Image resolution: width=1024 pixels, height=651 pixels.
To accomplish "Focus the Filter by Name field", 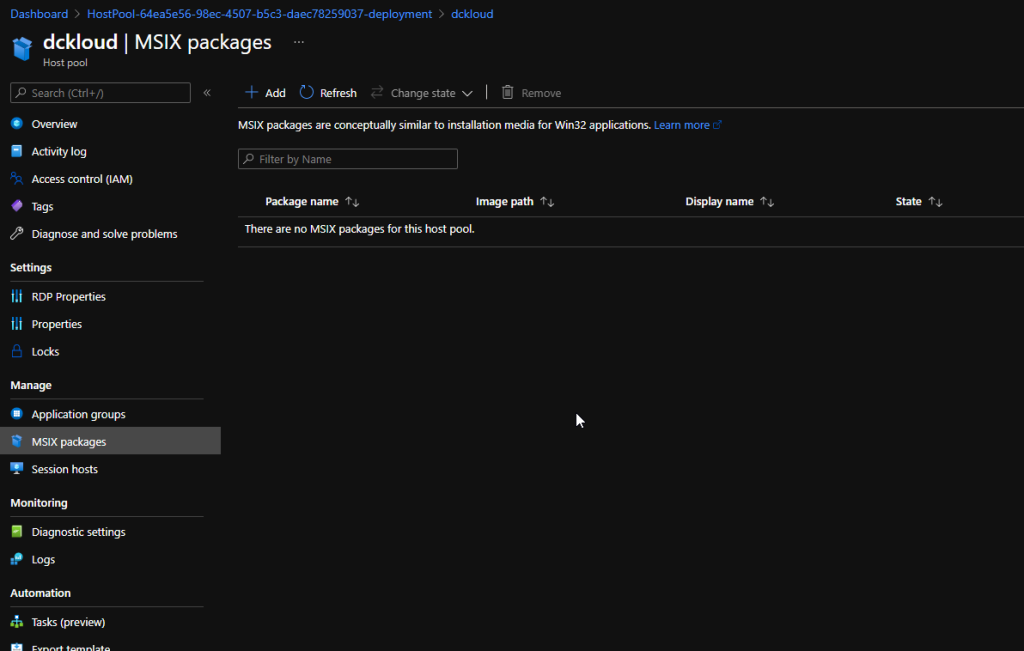I will click(x=347, y=159).
